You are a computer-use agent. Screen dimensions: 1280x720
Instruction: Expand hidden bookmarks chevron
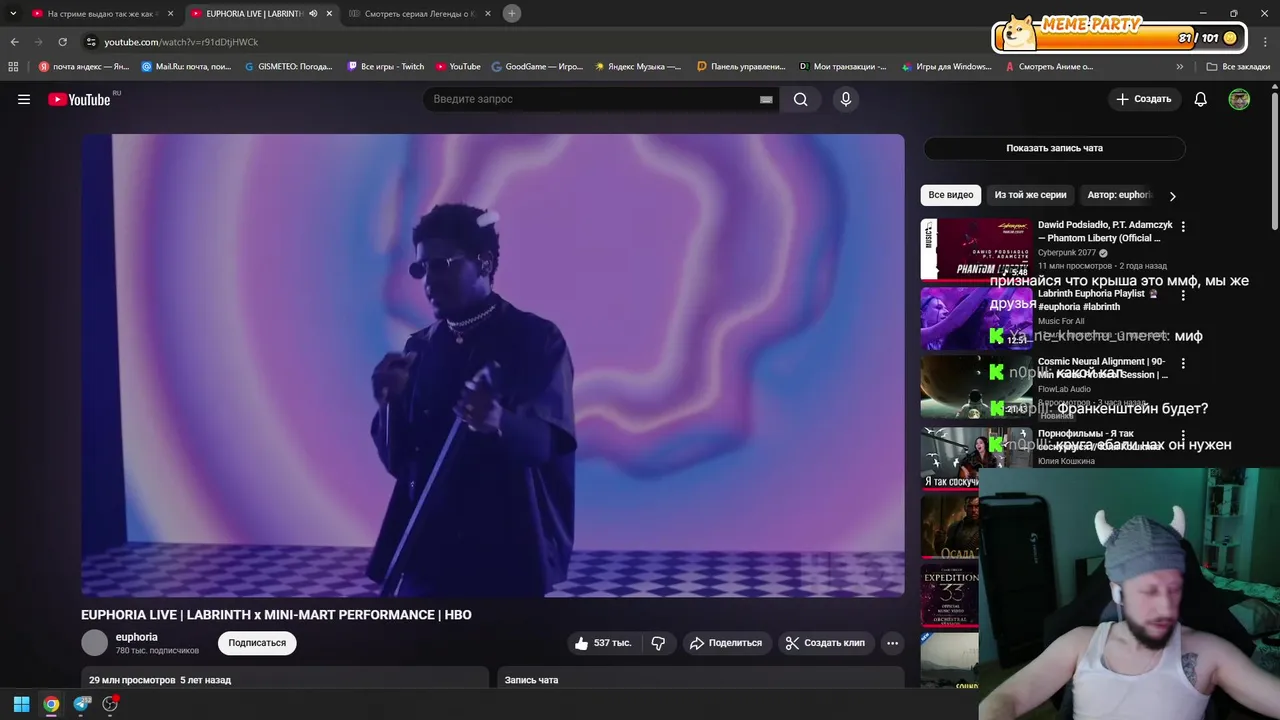click(1180, 67)
